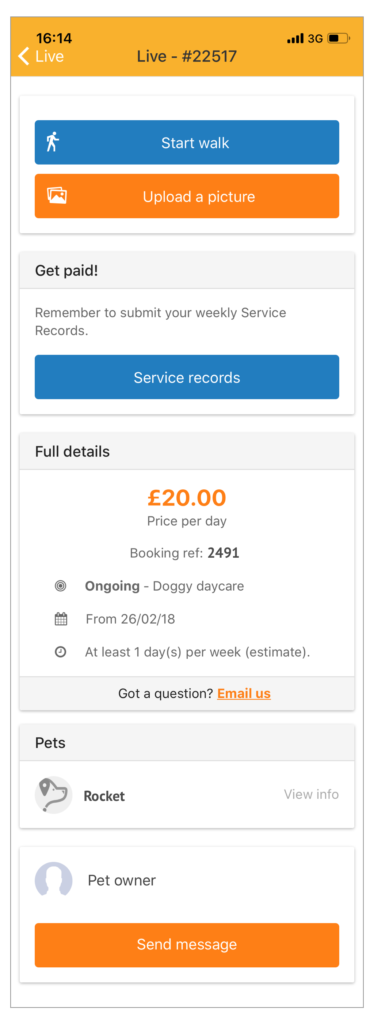Open Service records
Image resolution: width=374 pixels, height=1024 pixels.
(x=187, y=377)
